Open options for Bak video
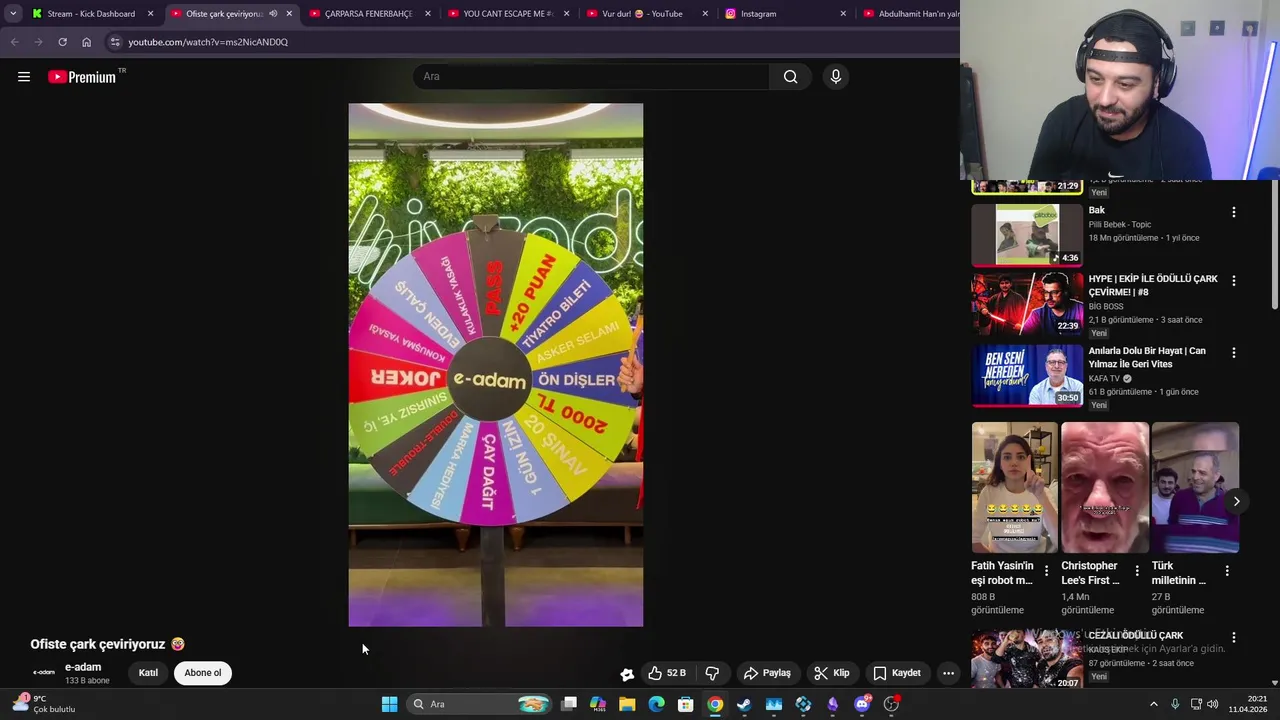This screenshot has height=720, width=1280. 1233,212
